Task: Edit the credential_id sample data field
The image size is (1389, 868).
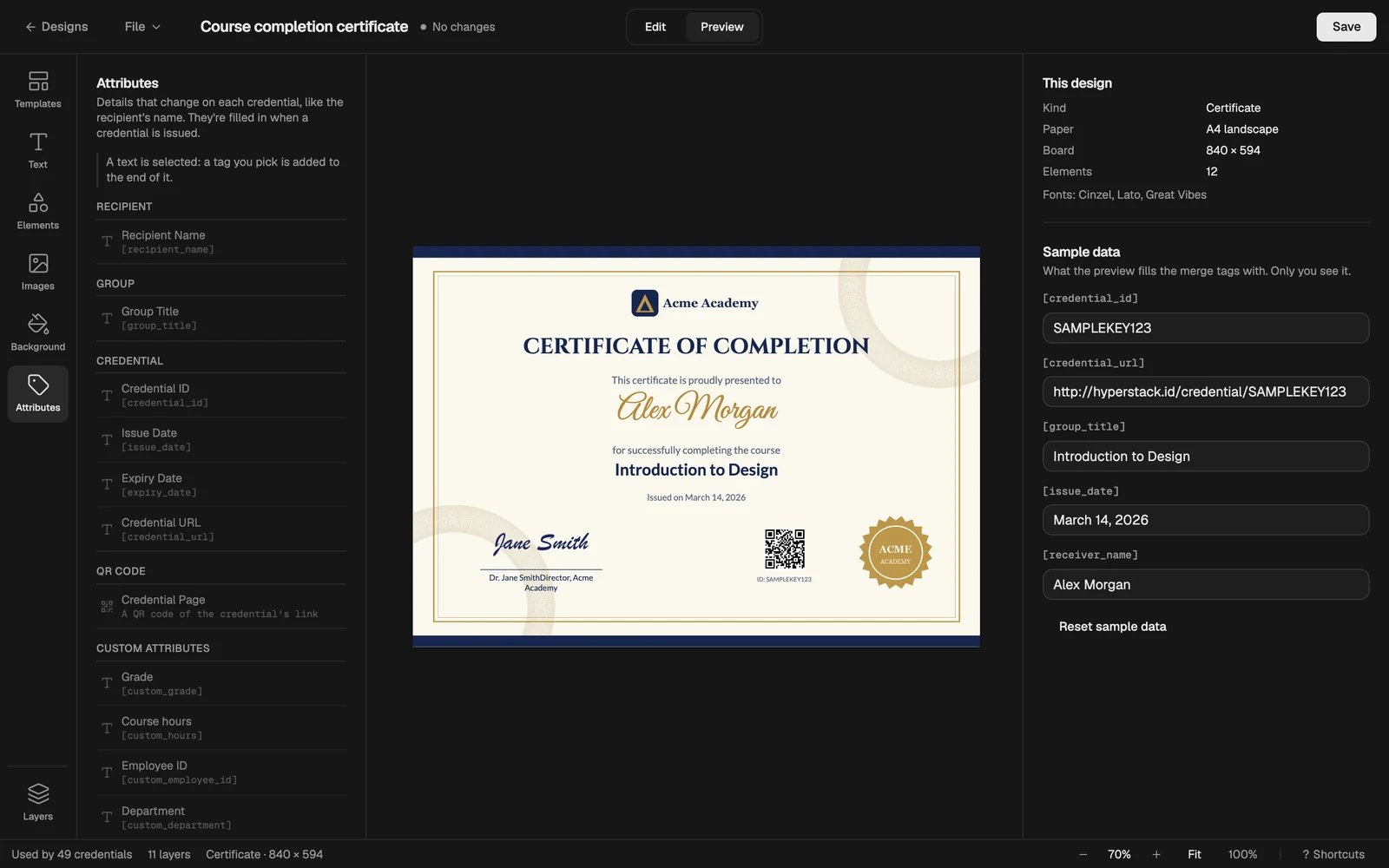Action: pos(1206,328)
